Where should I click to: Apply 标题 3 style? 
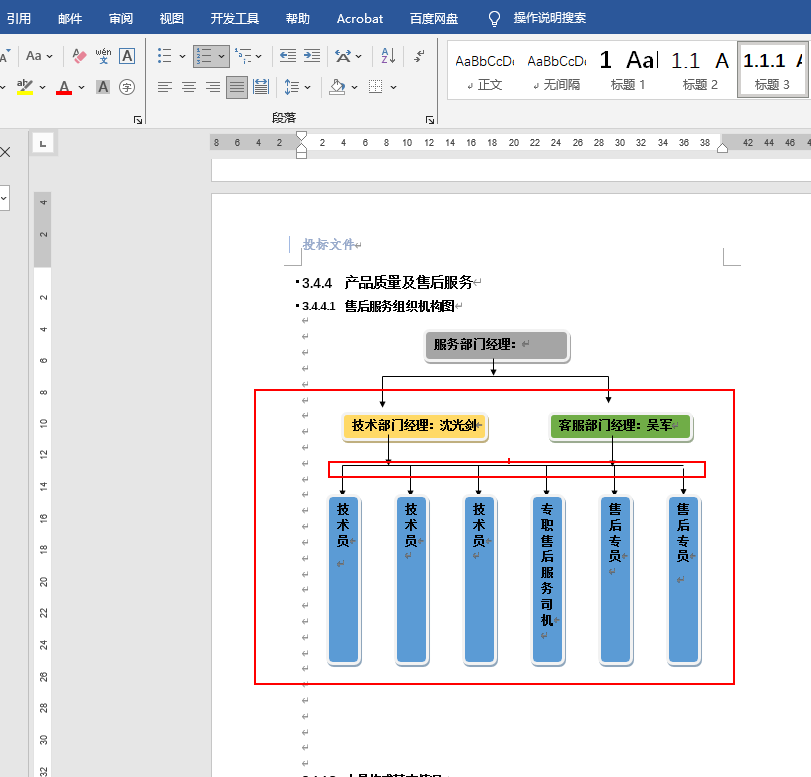pyautogui.click(x=772, y=70)
